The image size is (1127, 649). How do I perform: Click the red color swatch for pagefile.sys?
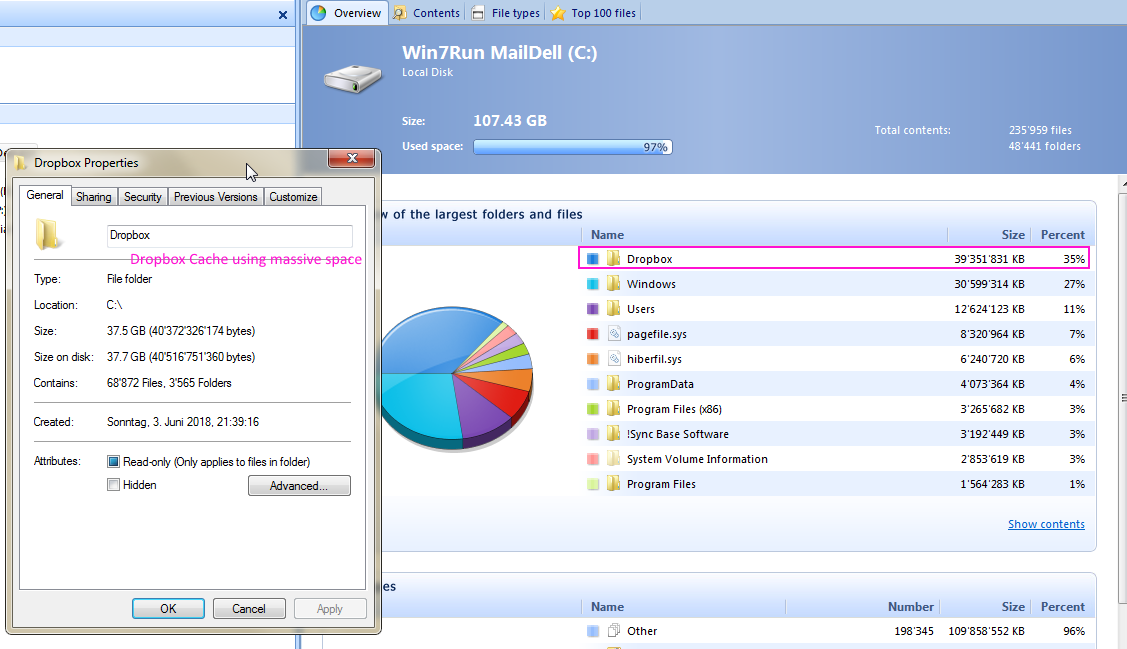point(592,333)
